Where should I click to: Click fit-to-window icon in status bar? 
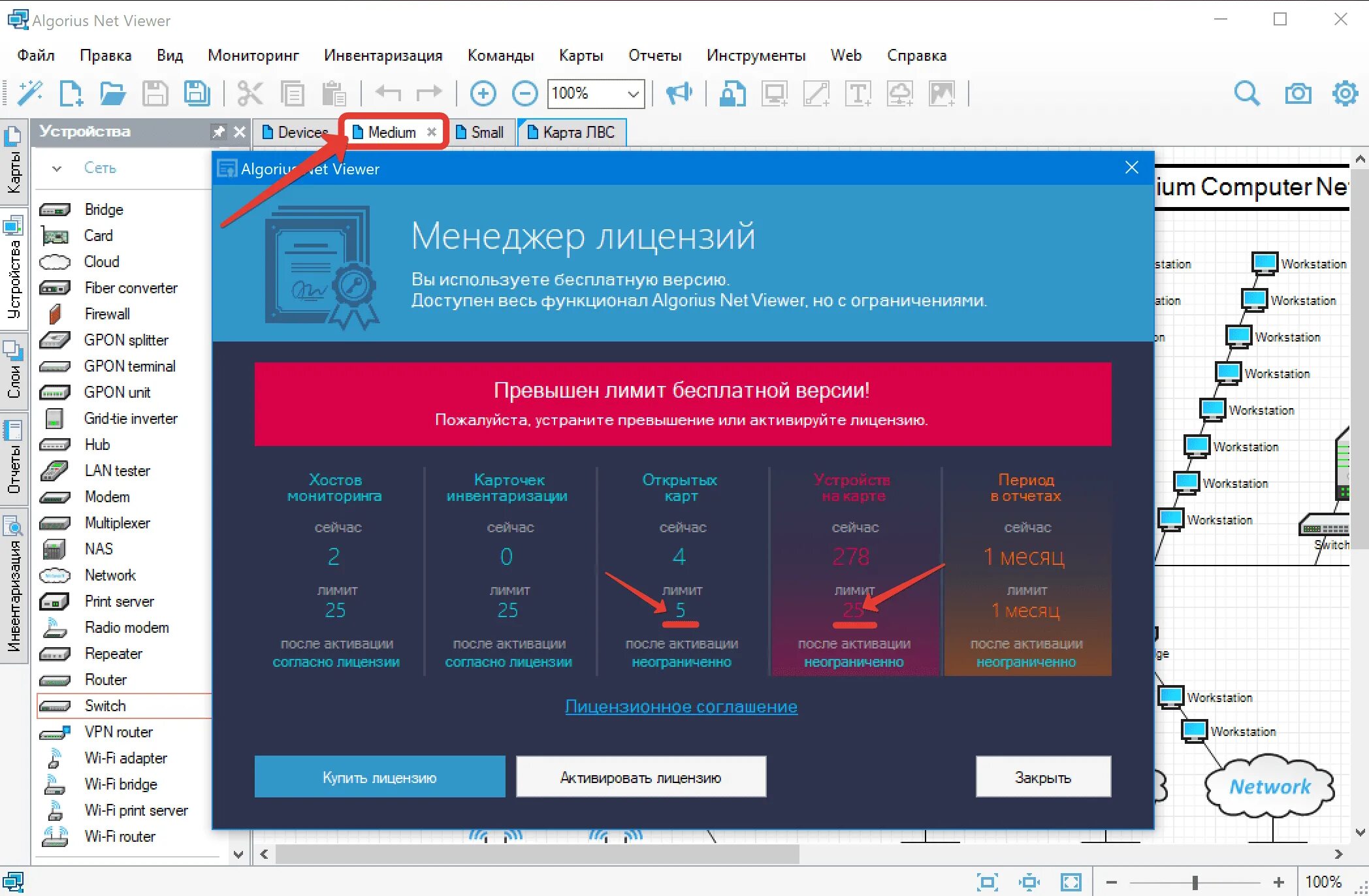point(987,882)
